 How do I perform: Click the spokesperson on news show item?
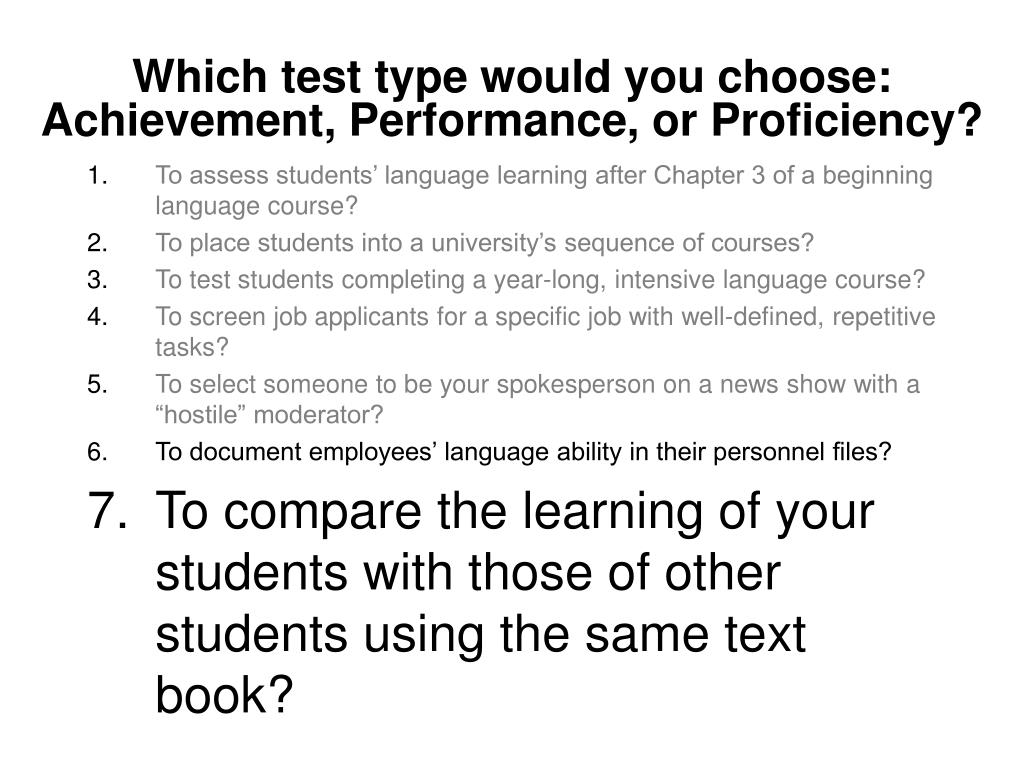pyautogui.click(x=537, y=399)
